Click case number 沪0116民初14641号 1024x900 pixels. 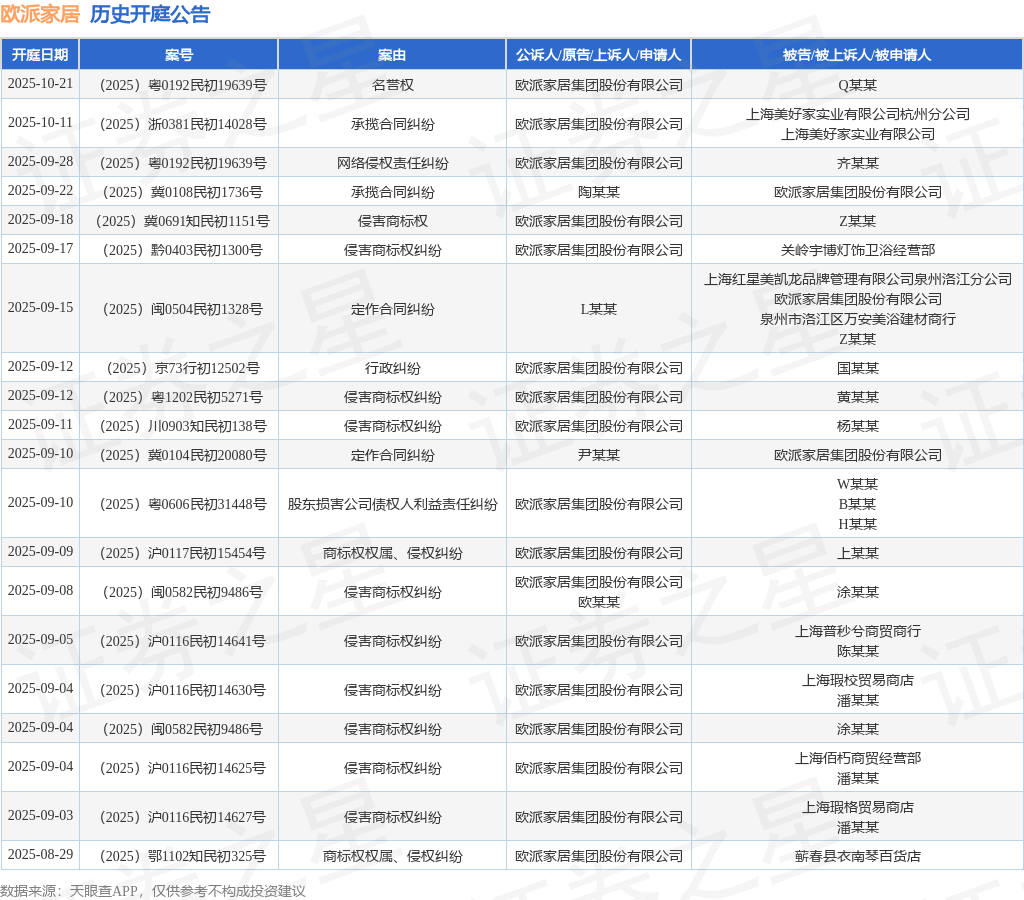click(x=182, y=641)
